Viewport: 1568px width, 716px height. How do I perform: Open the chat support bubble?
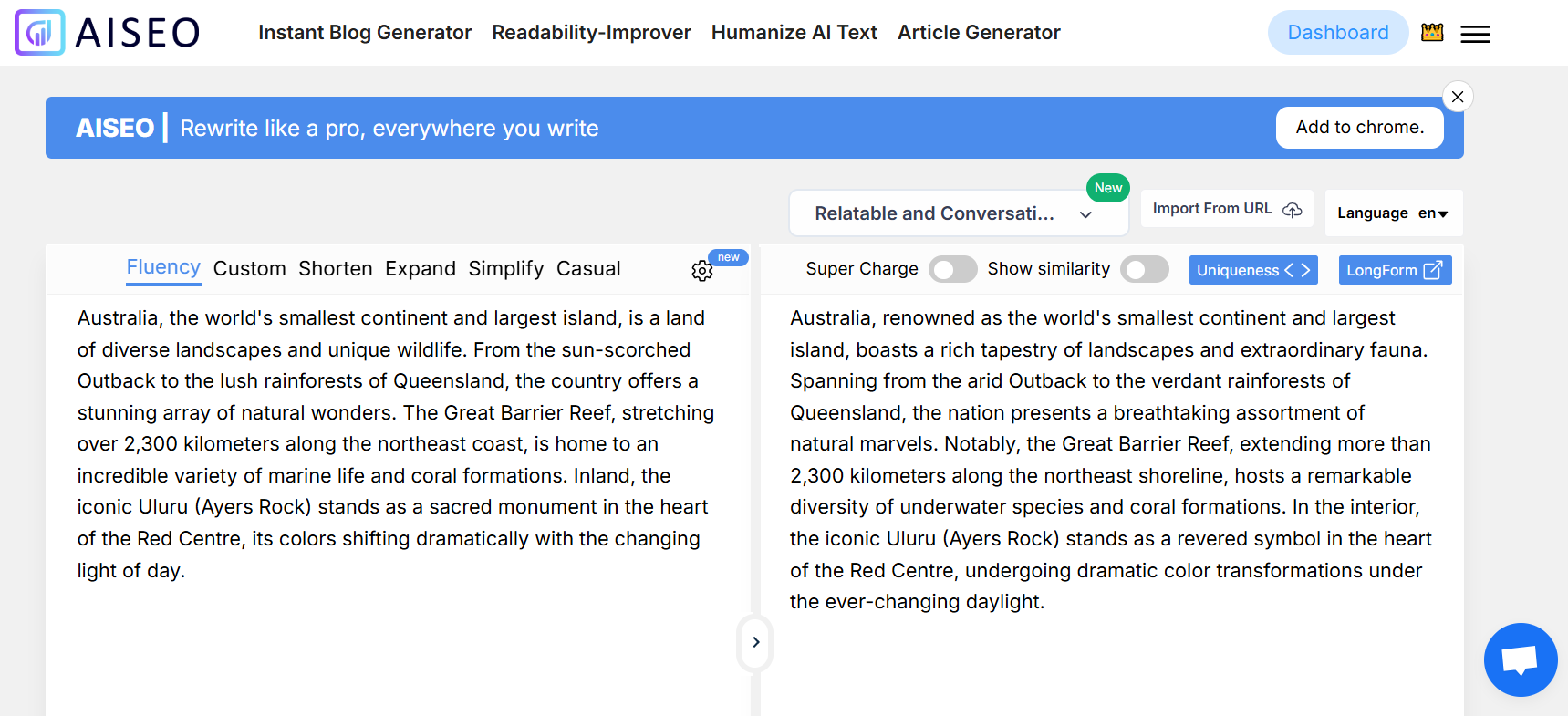click(x=1520, y=659)
